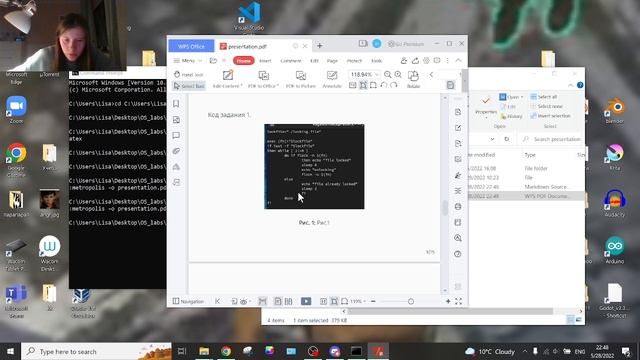Open the comments panel in left sidebar
The image size is (640, 360).
tap(176, 135)
